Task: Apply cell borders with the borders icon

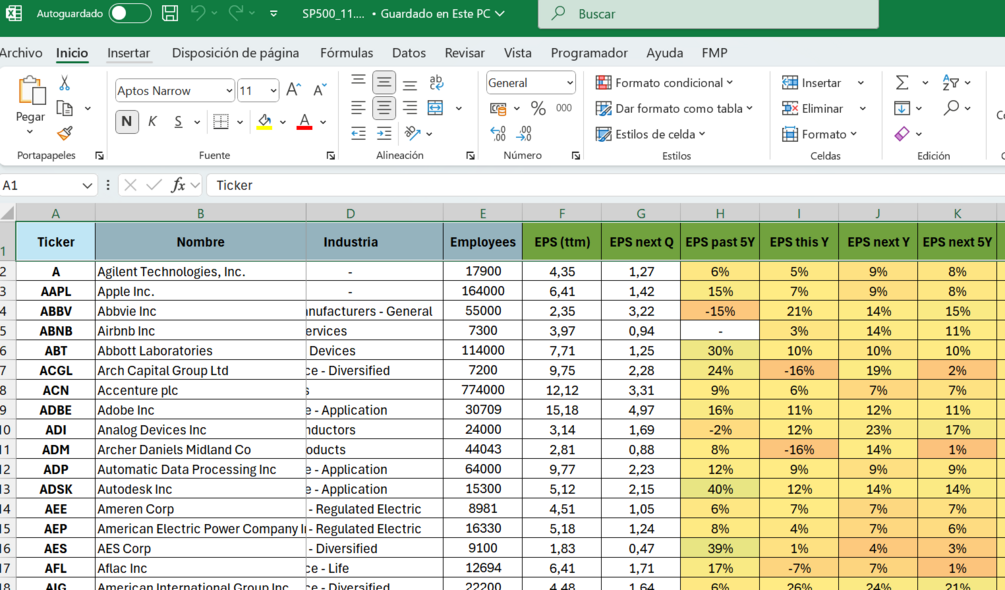Action: (221, 122)
